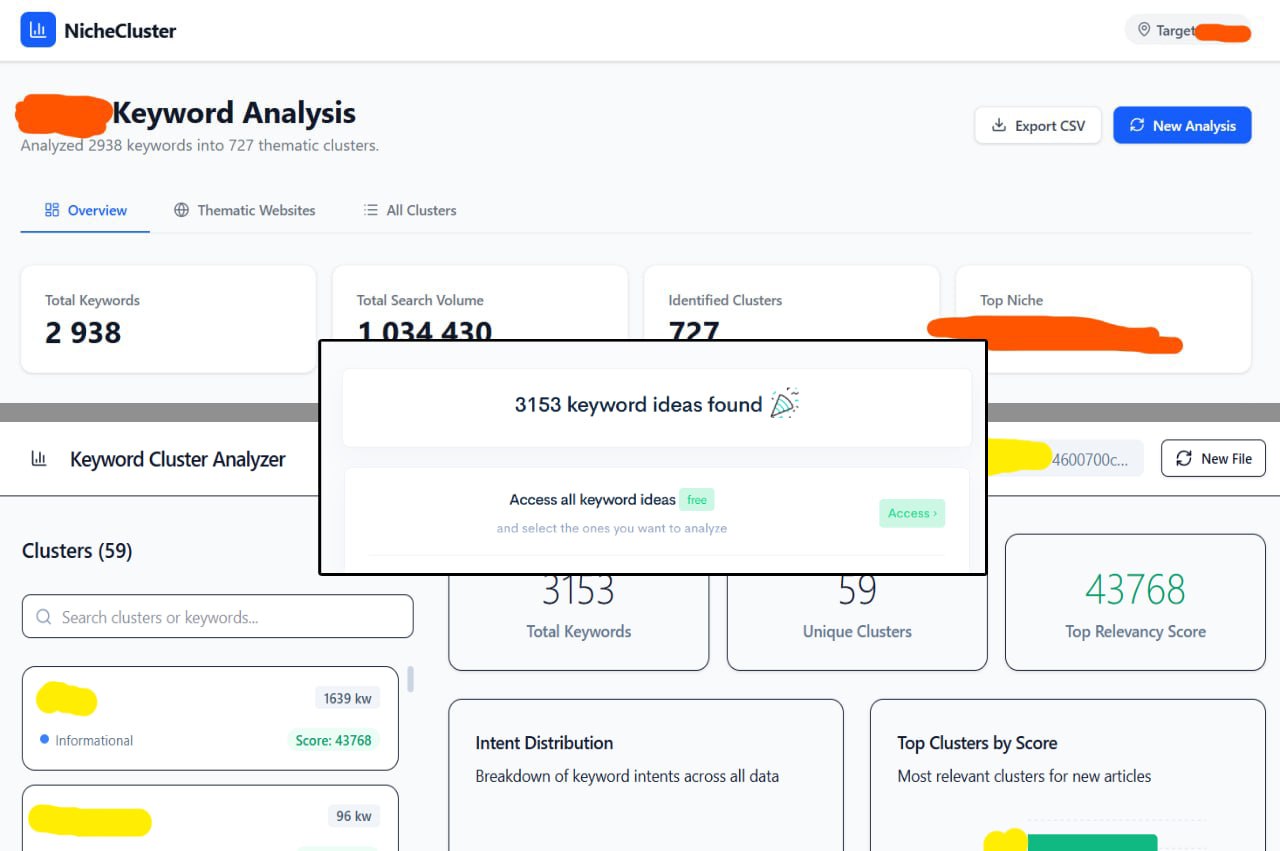The image size is (1280, 851).
Task: Click the green Access button
Action: point(911,513)
